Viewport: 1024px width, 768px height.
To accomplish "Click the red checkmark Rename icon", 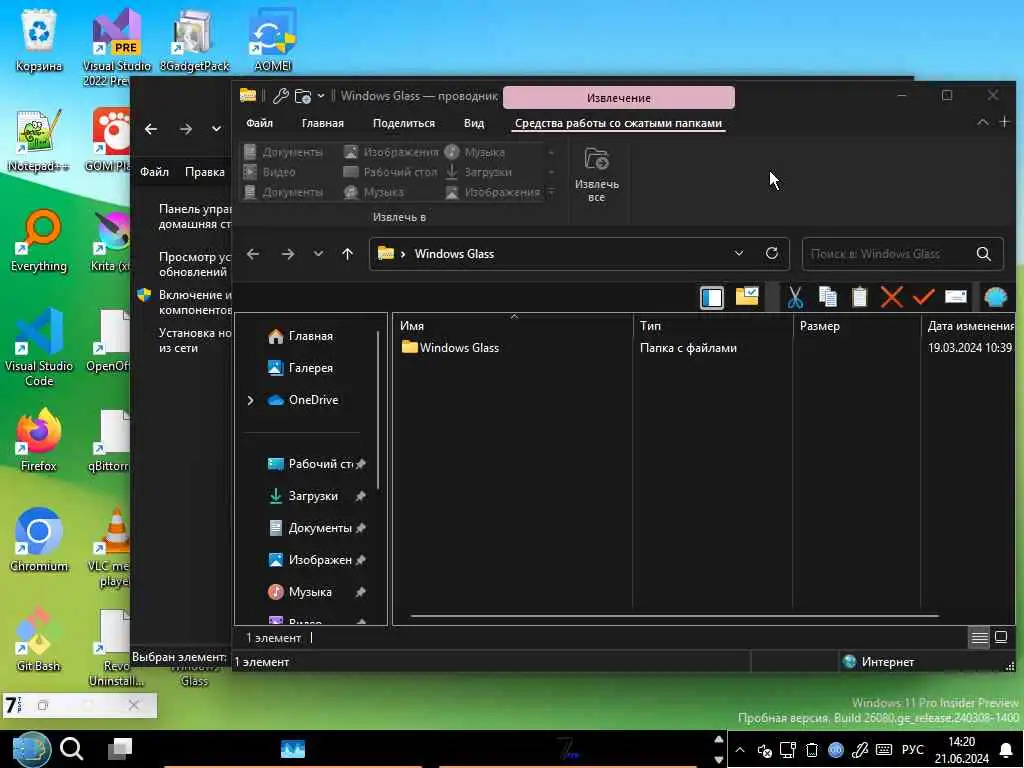I will point(923,298).
